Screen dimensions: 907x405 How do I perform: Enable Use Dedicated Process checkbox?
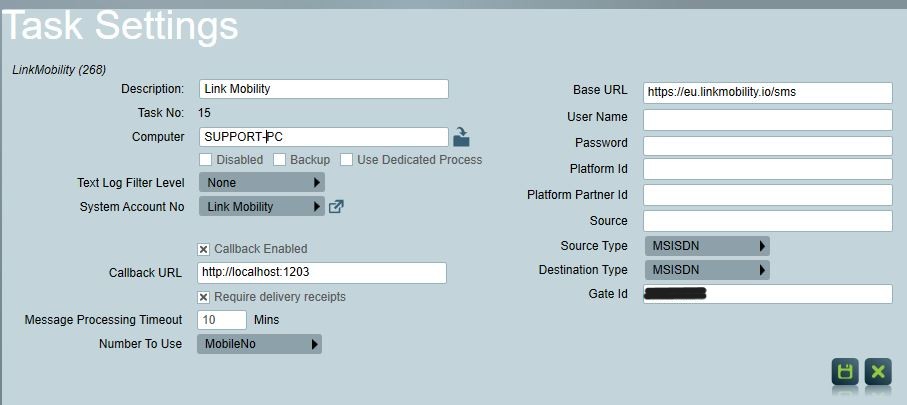pyautogui.click(x=346, y=160)
